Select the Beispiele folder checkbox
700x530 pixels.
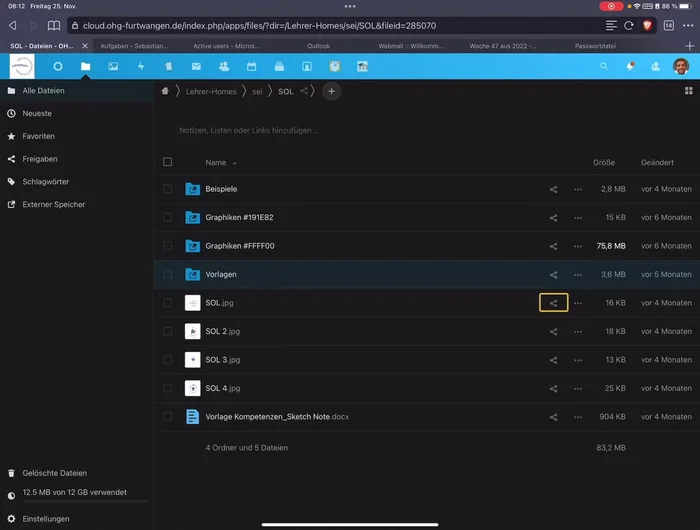coord(168,189)
